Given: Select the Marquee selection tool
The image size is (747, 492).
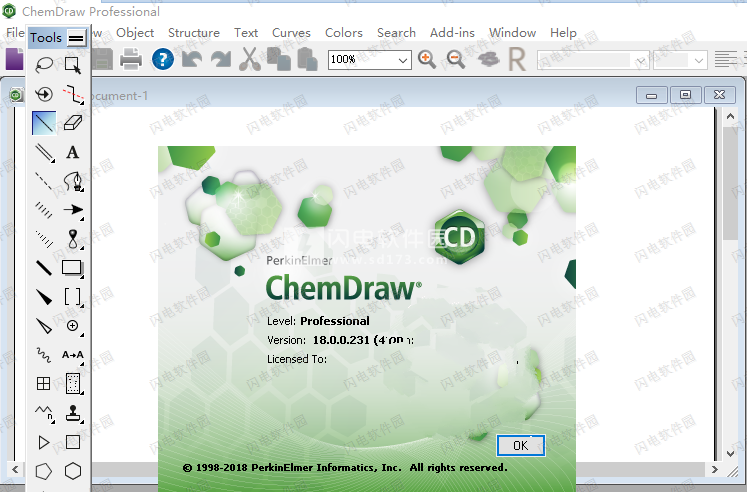Looking at the screenshot, I should (x=72, y=64).
